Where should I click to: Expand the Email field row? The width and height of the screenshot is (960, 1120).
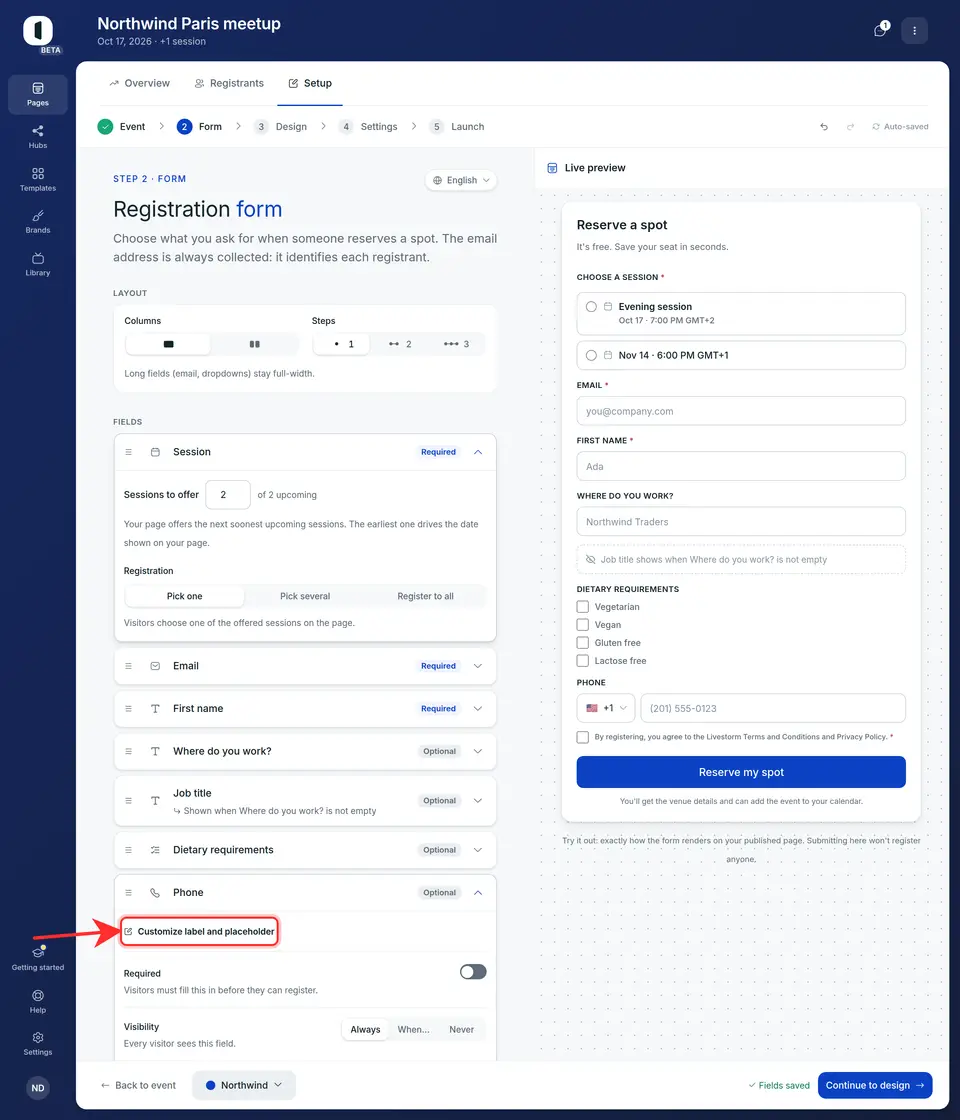[x=478, y=666]
